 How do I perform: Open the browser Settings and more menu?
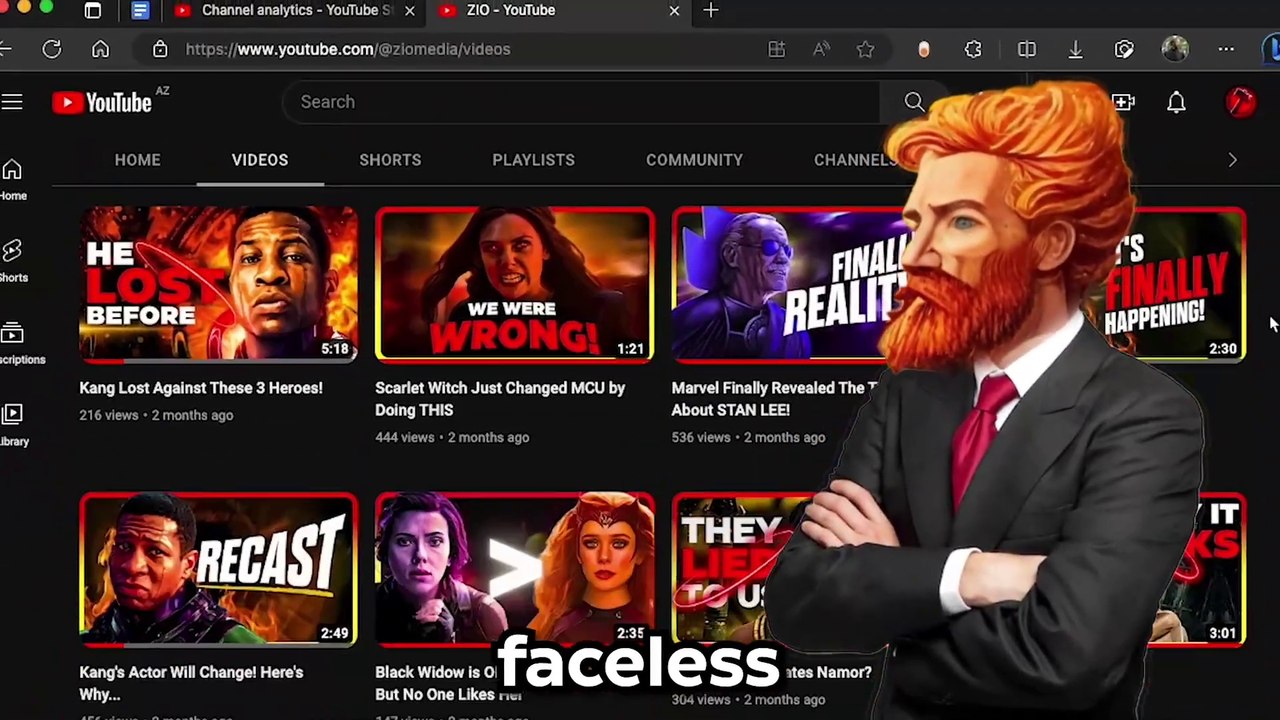[1226, 49]
